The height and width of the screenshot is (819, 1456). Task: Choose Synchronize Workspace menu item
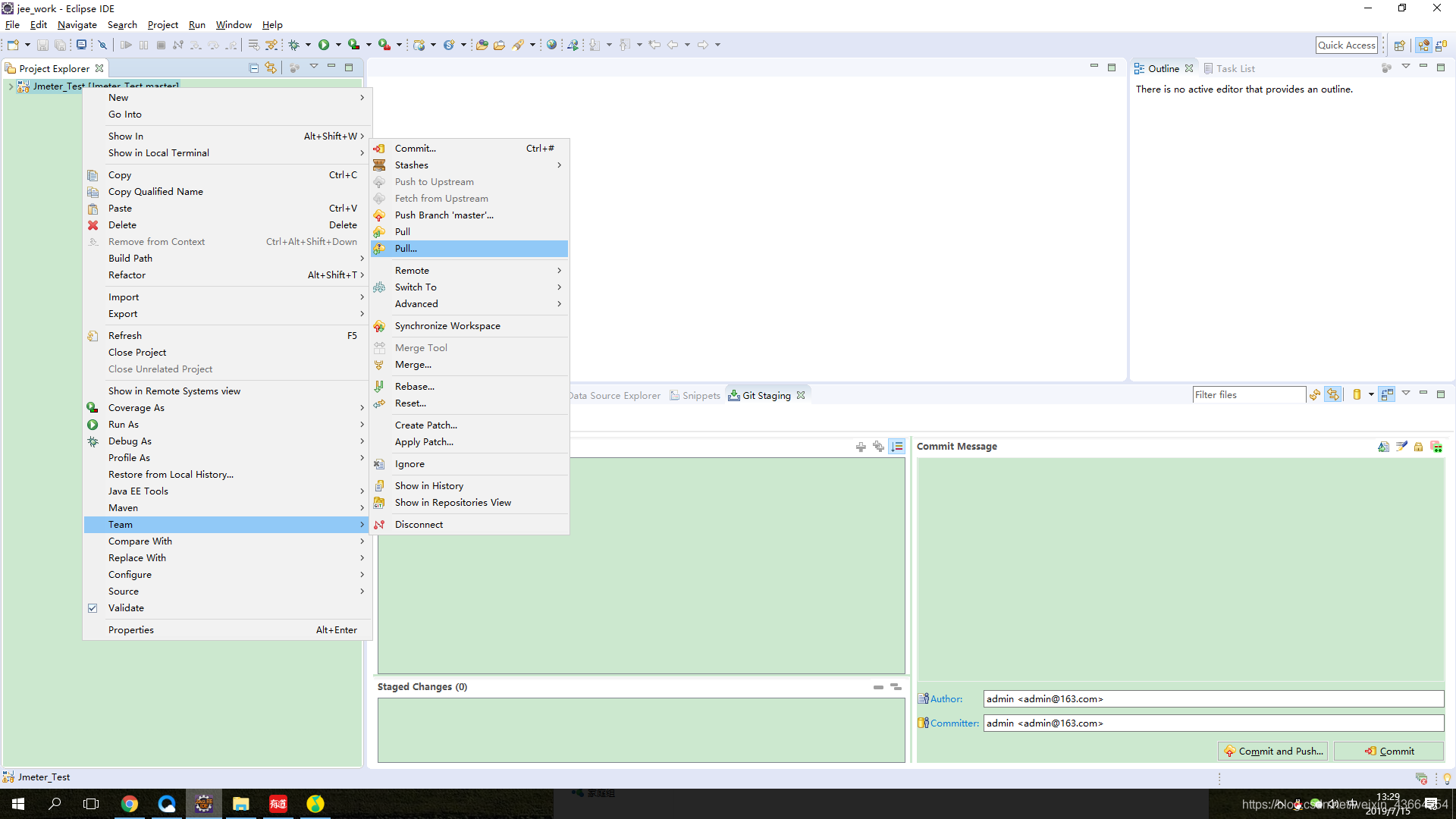[x=470, y=326]
